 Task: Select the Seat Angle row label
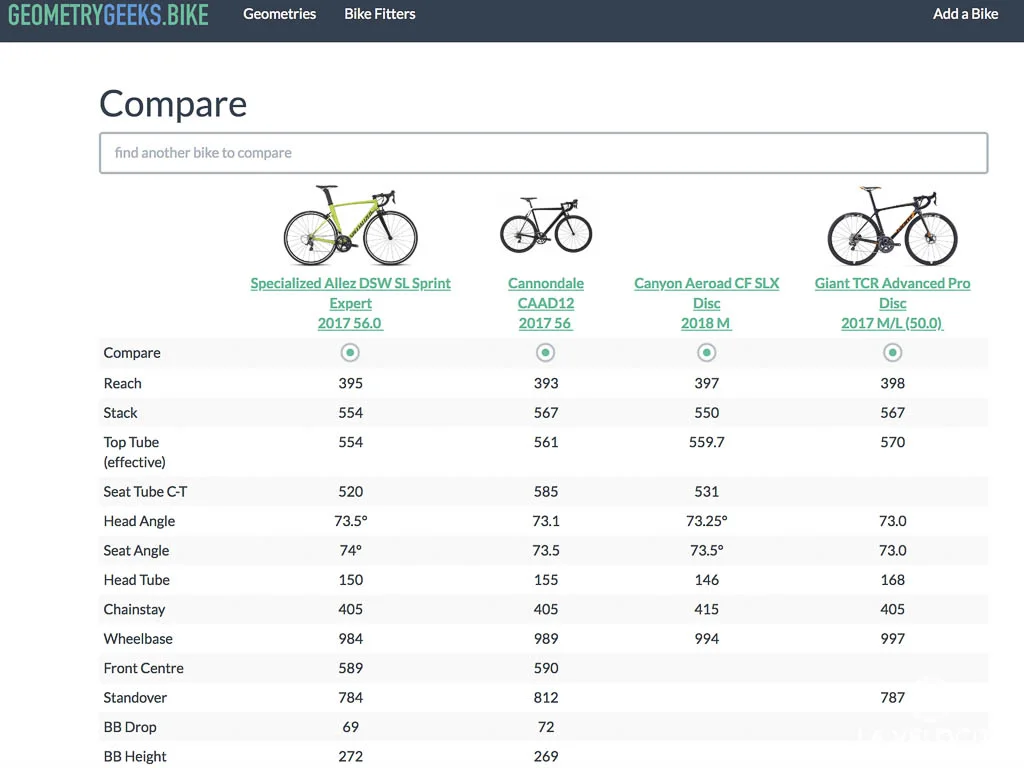coord(136,551)
